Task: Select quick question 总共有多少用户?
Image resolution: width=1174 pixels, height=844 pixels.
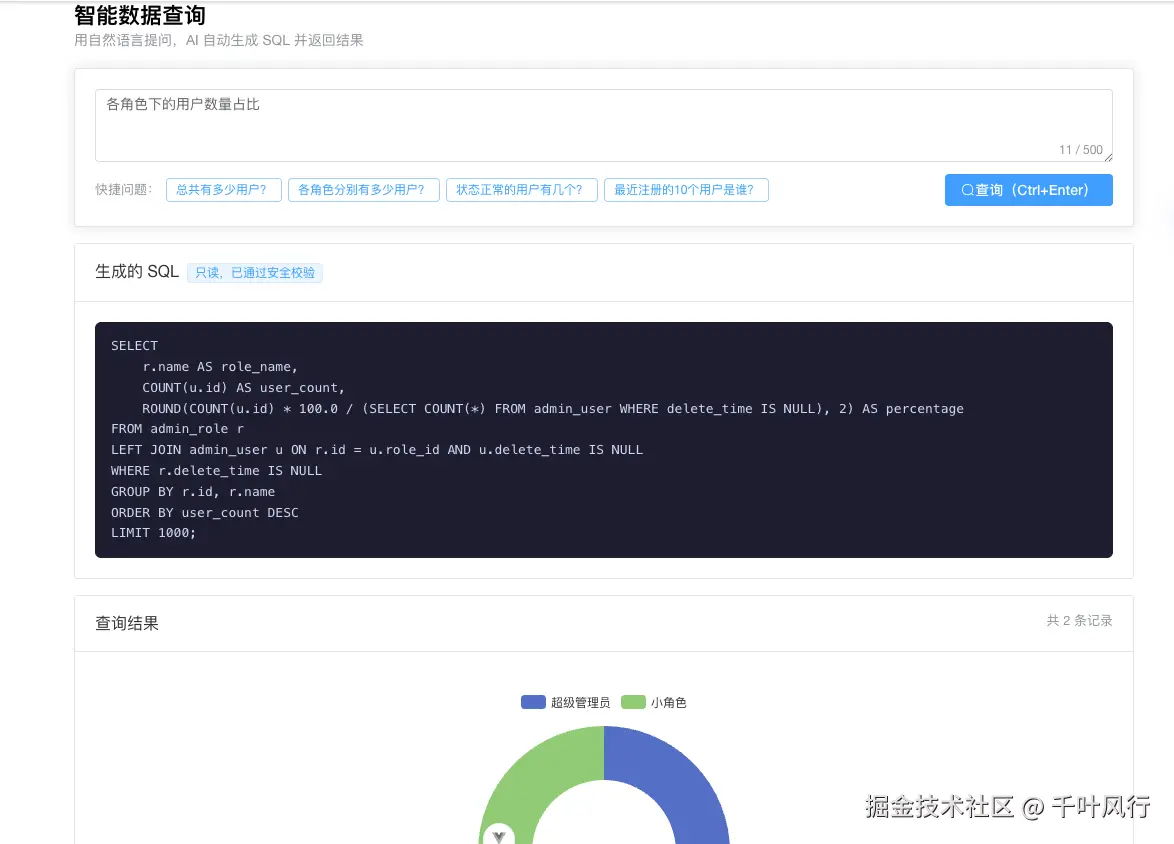Action: 224,189
